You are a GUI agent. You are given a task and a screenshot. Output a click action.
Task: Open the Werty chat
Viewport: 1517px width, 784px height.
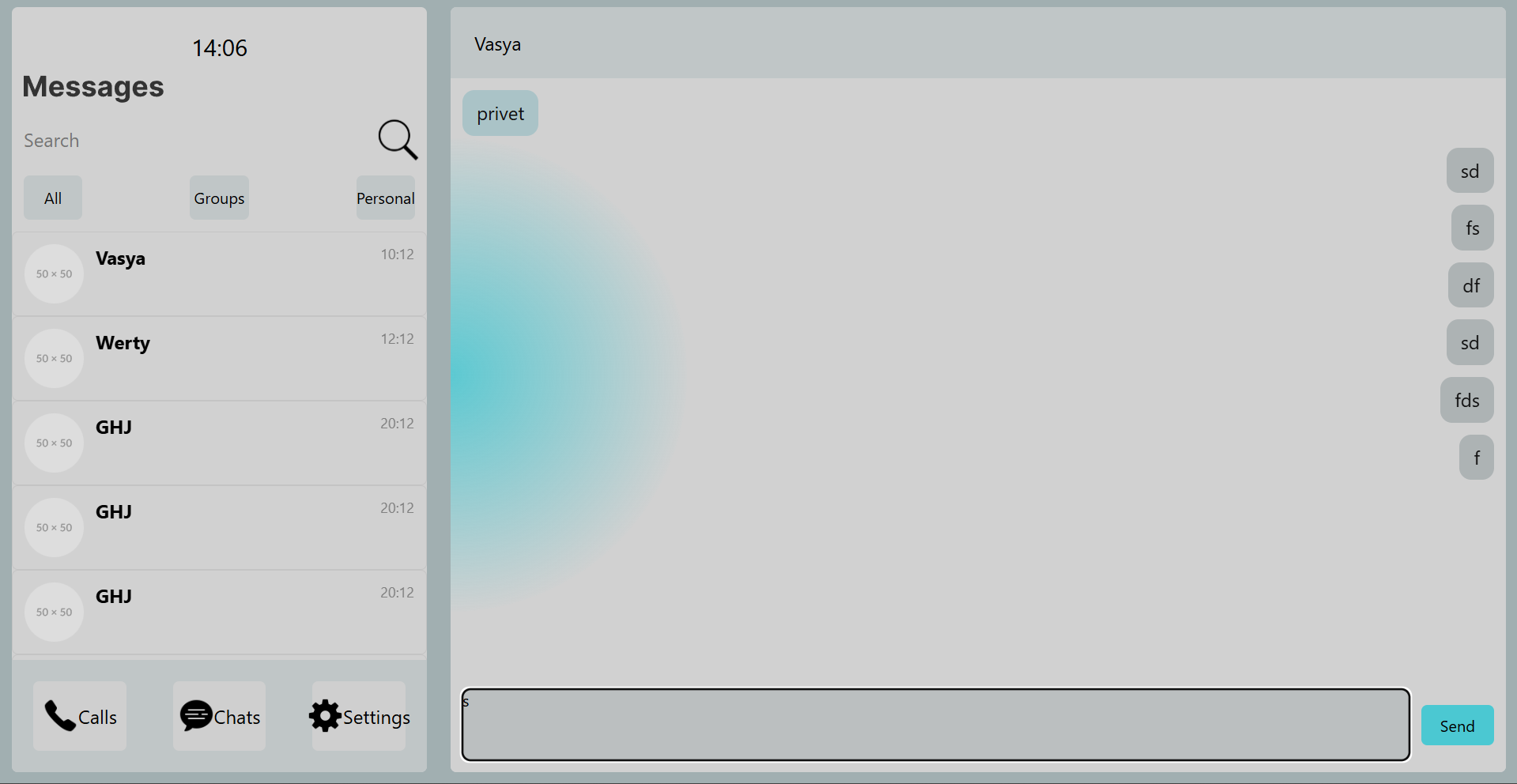(x=219, y=359)
